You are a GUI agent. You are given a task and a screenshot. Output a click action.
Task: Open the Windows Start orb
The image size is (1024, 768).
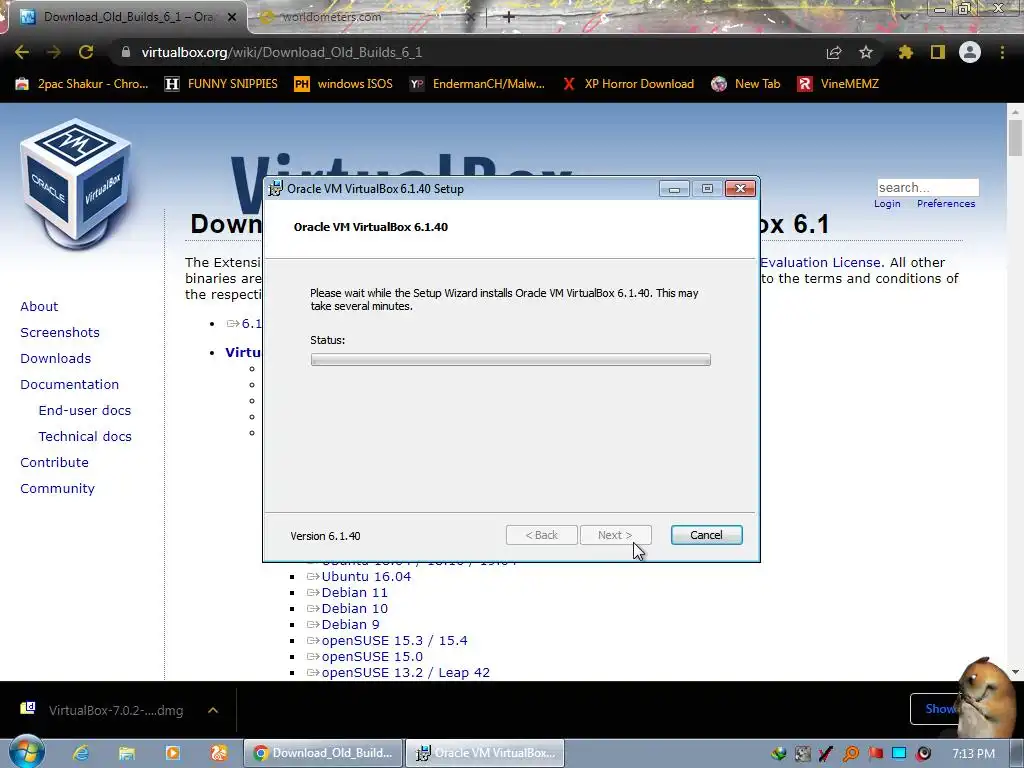click(x=26, y=752)
